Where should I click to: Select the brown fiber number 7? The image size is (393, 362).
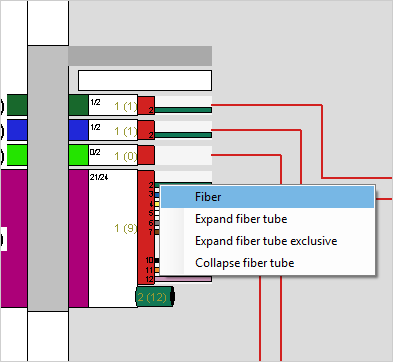157,232
